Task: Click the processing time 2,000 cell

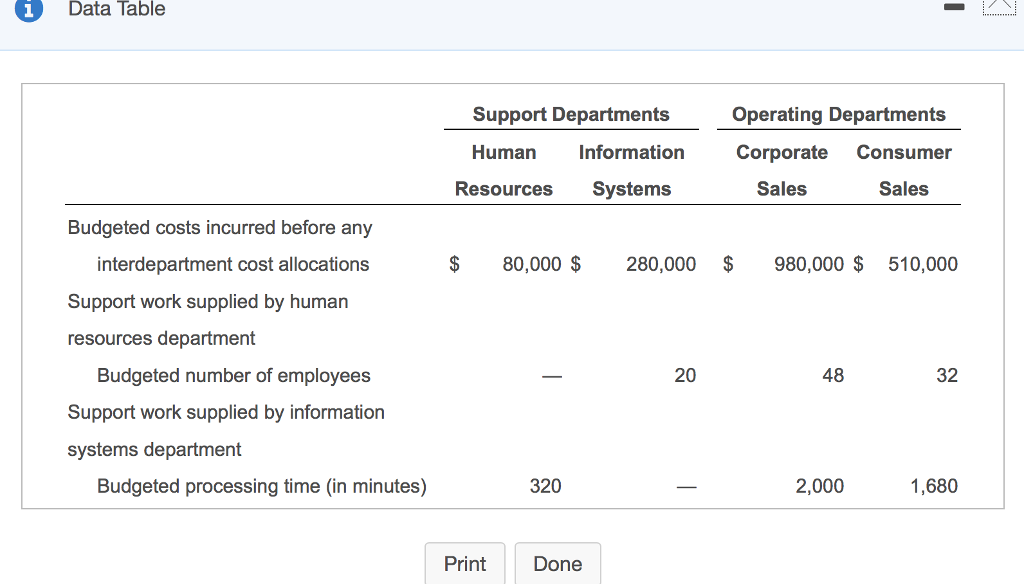Action: [820, 486]
